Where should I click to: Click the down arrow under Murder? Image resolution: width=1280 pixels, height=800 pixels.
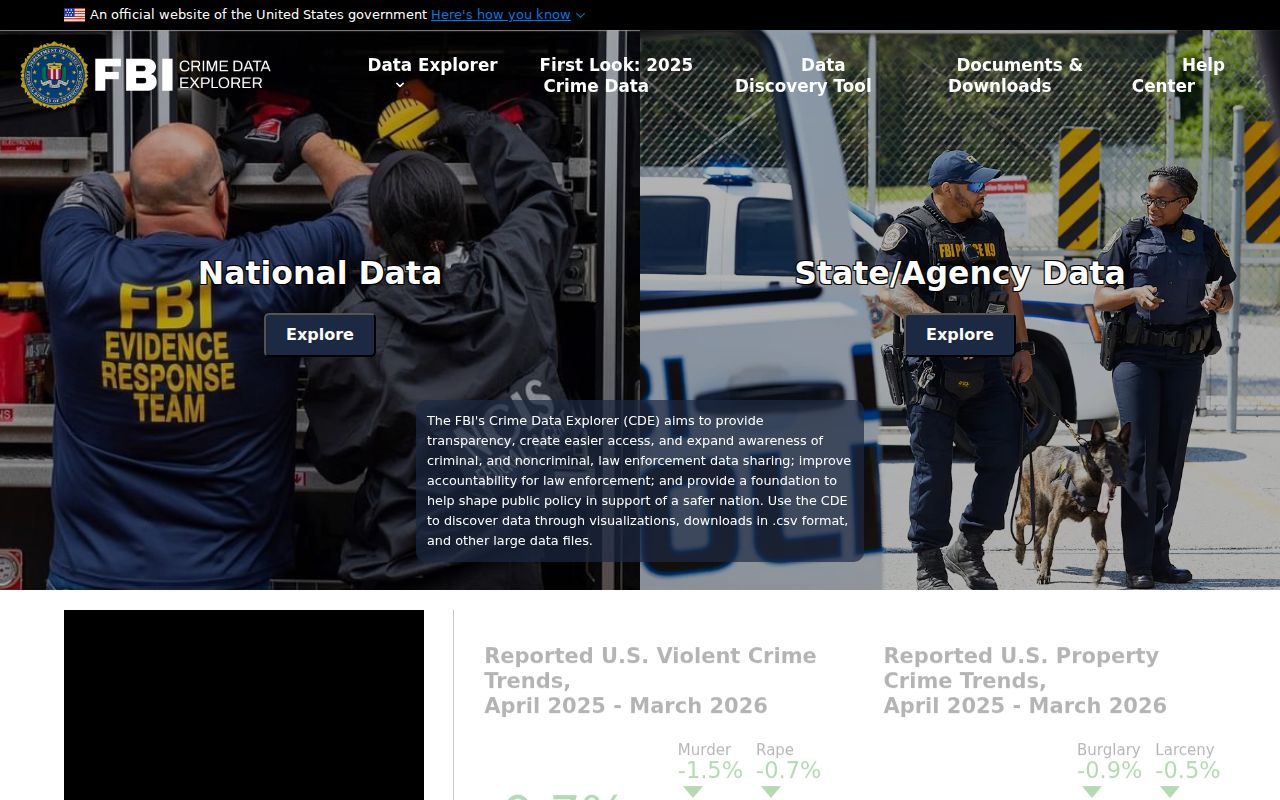[x=693, y=792]
